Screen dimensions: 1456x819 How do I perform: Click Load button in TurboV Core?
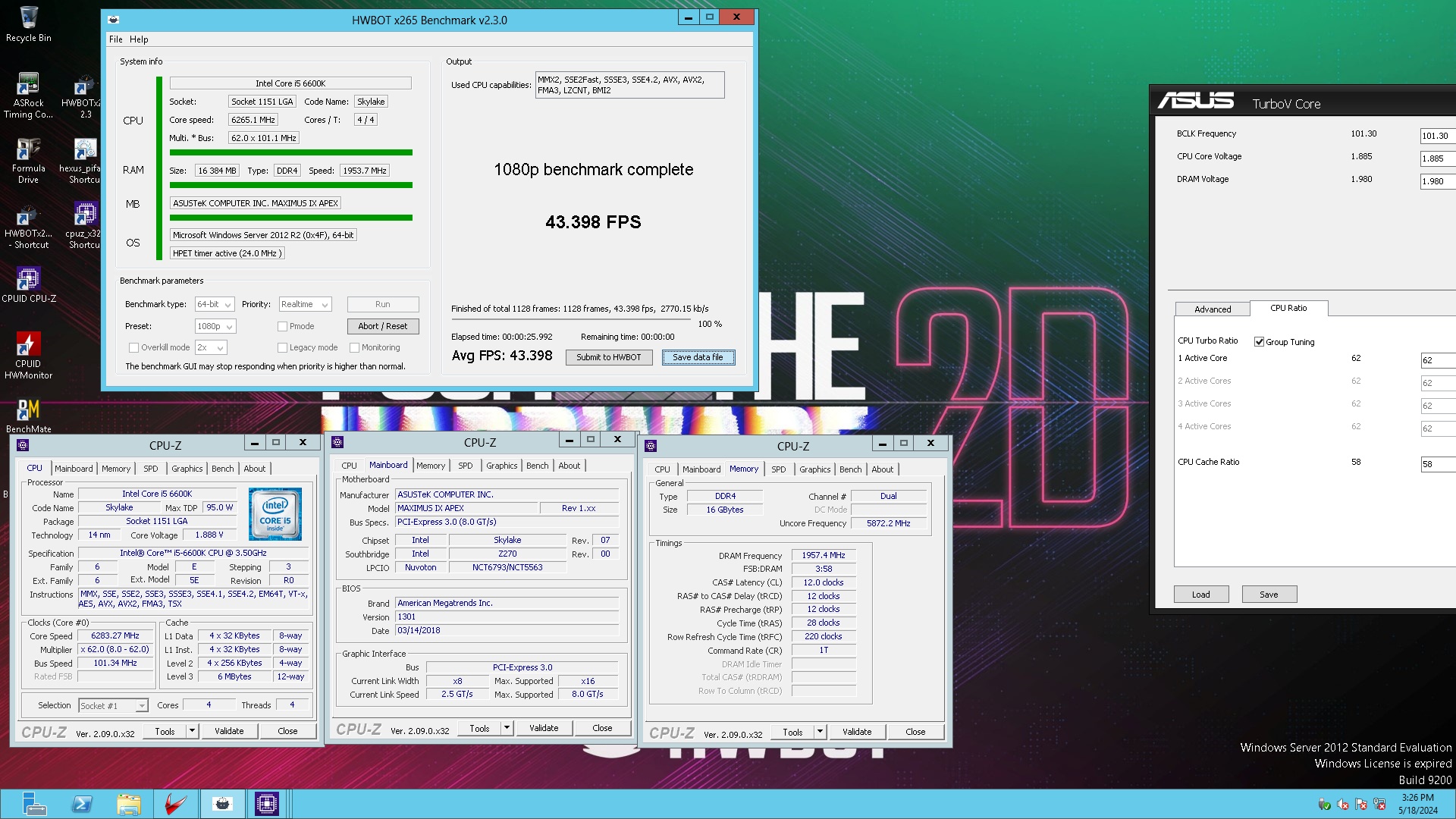pyautogui.click(x=1201, y=595)
